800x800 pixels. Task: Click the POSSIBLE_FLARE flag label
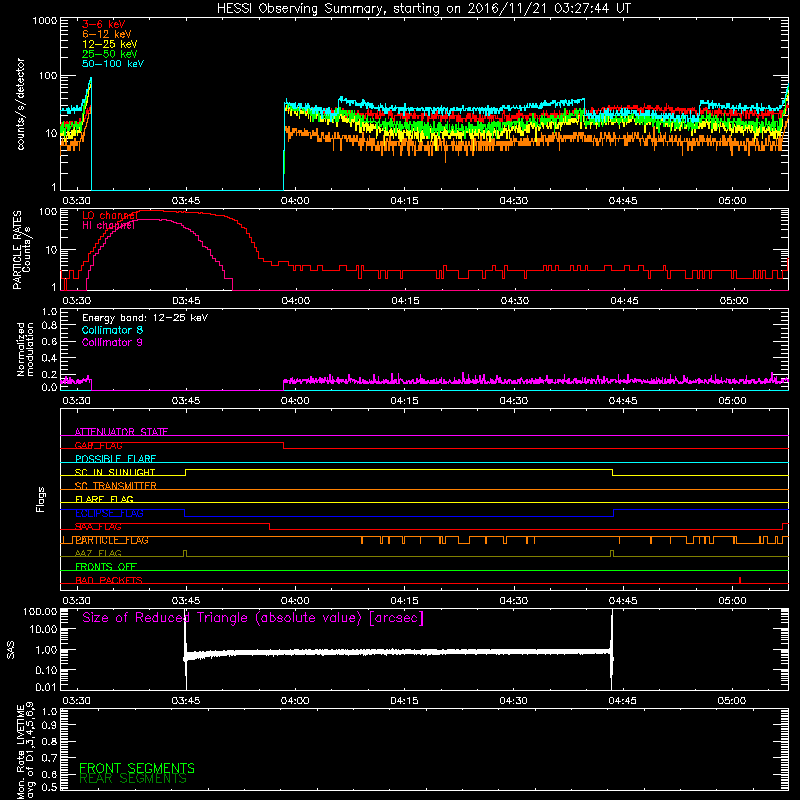click(115, 459)
